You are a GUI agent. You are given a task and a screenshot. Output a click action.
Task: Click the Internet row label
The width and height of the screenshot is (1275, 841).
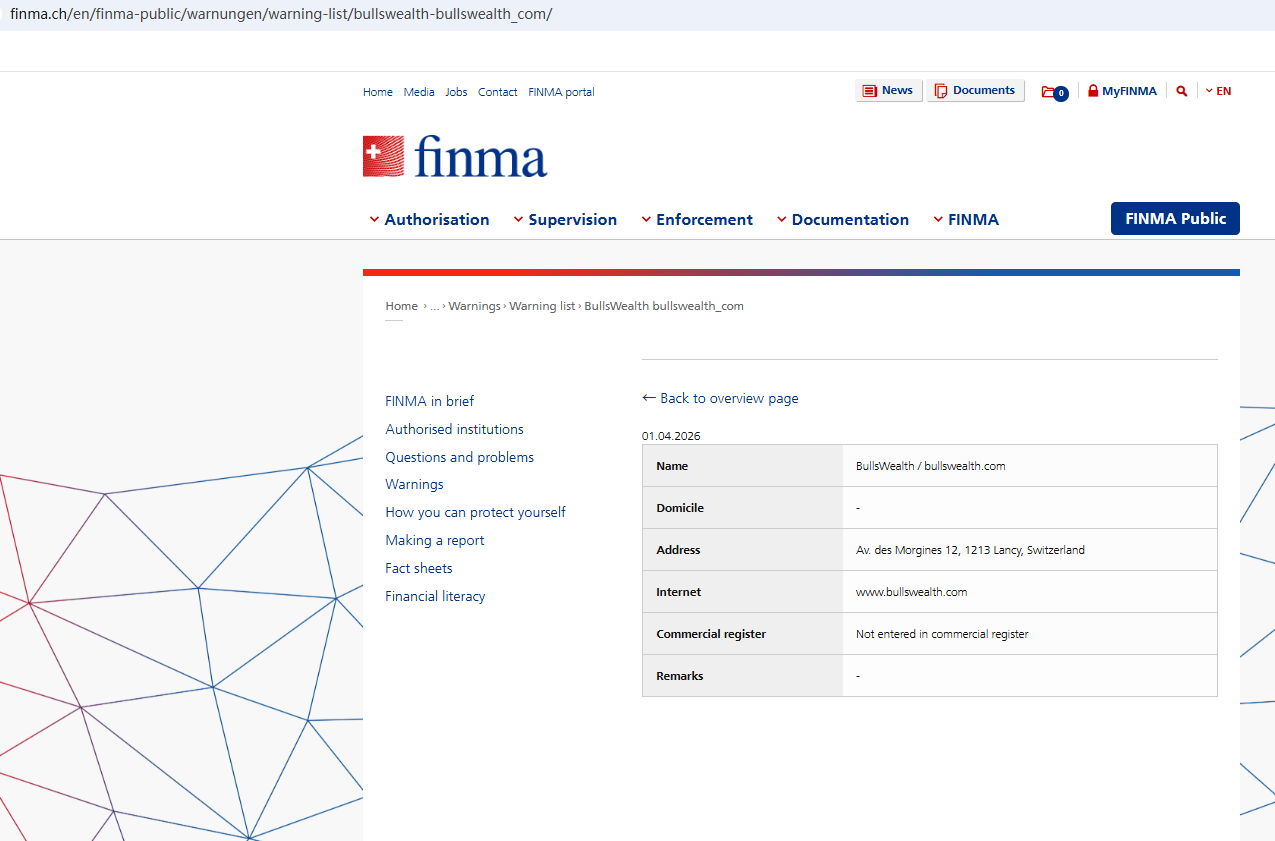click(679, 592)
